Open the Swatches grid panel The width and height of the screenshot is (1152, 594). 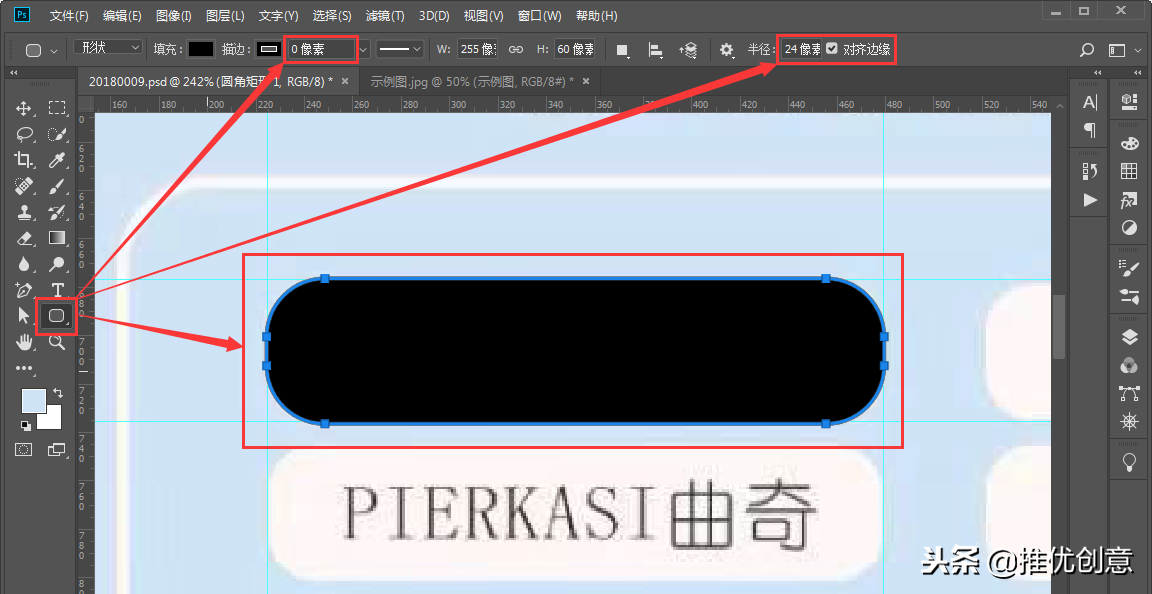click(x=1129, y=171)
